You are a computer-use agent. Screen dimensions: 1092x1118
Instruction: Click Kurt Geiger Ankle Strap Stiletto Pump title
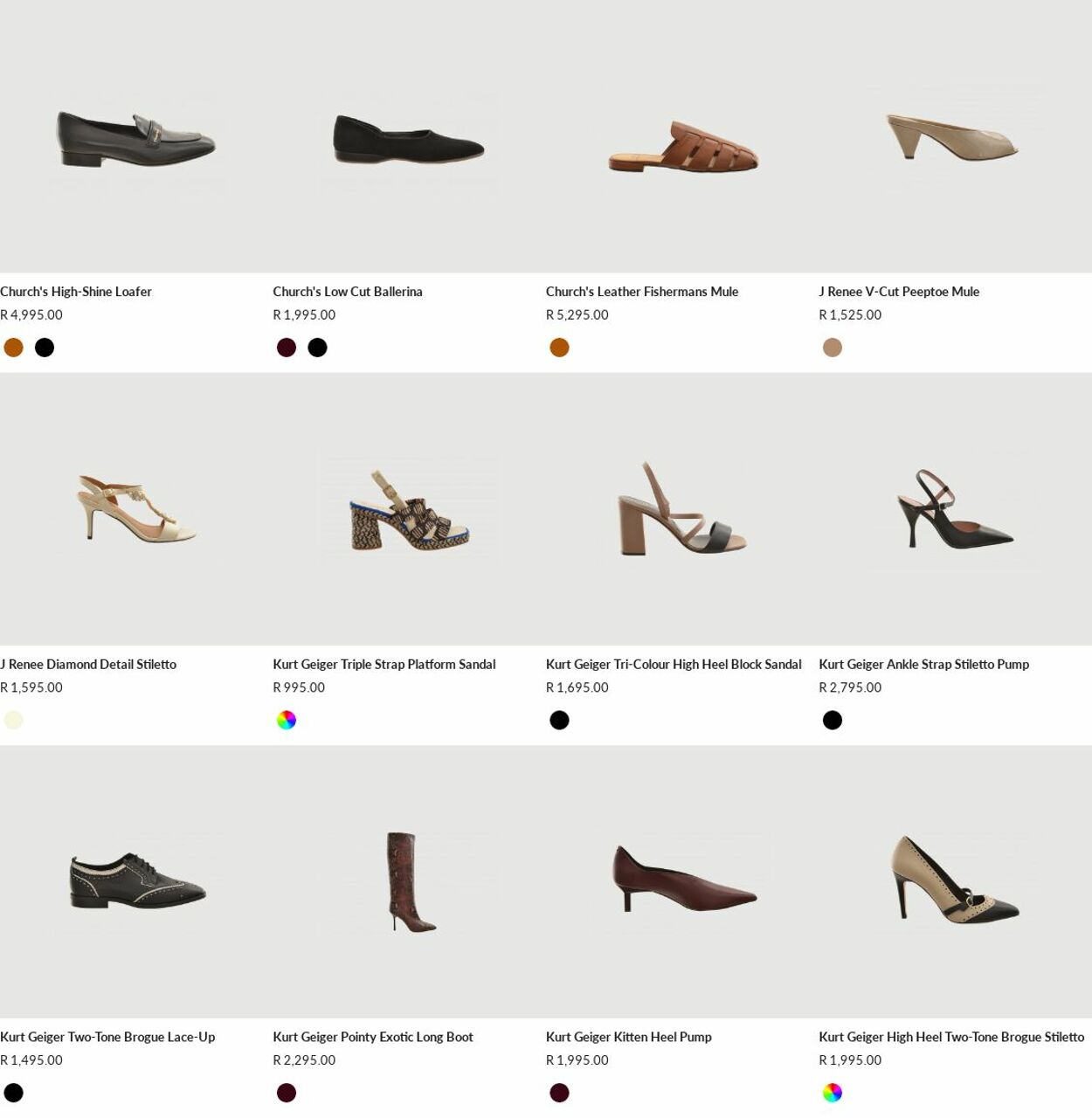(x=923, y=665)
